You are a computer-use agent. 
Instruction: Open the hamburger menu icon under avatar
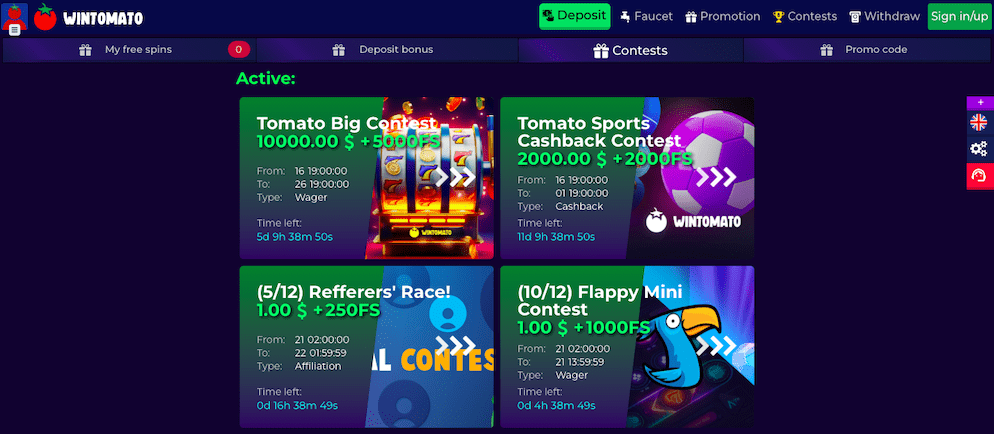point(15,29)
